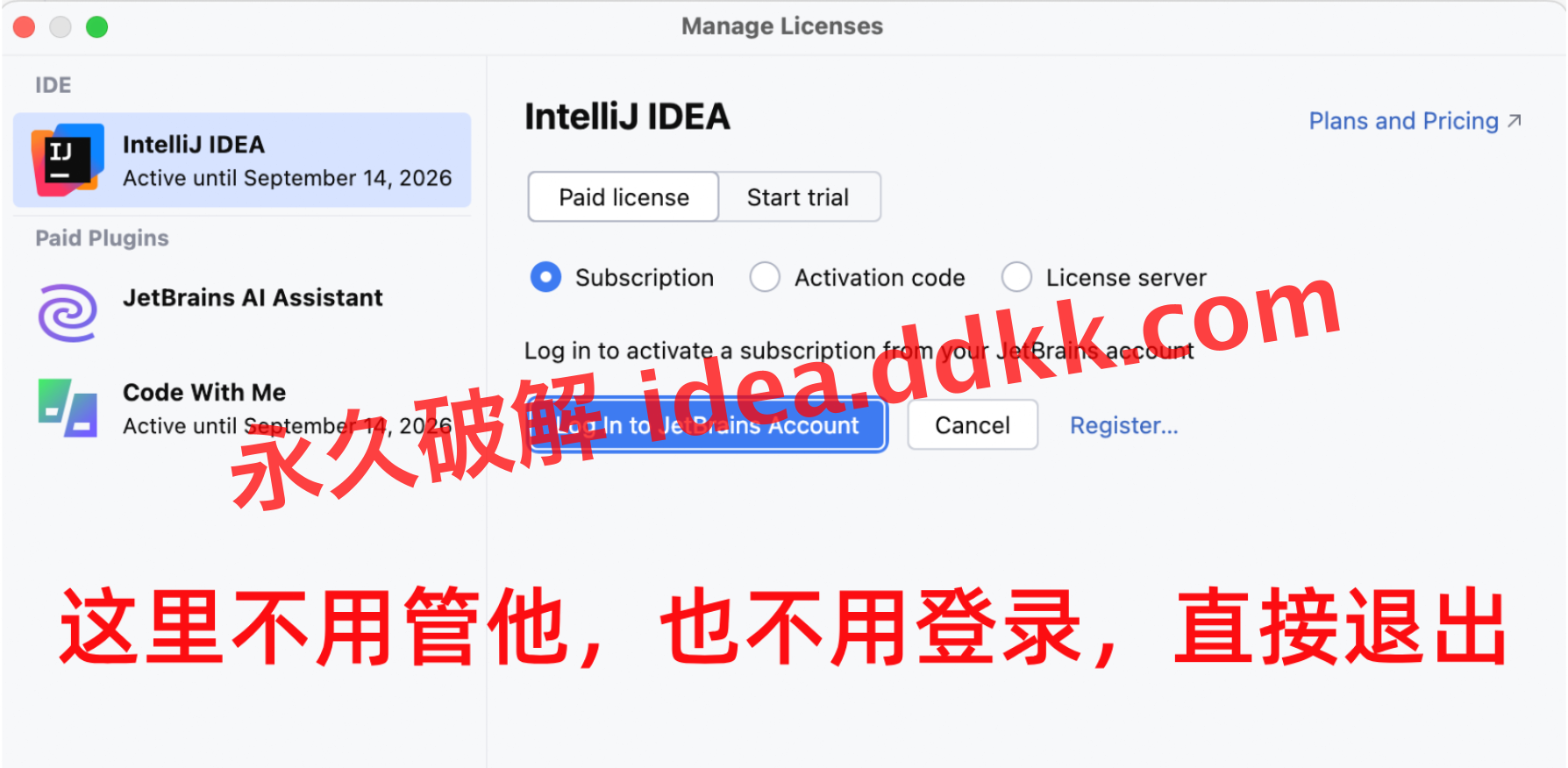The image size is (1568, 768).
Task: Click the Cancel button
Action: (x=973, y=425)
